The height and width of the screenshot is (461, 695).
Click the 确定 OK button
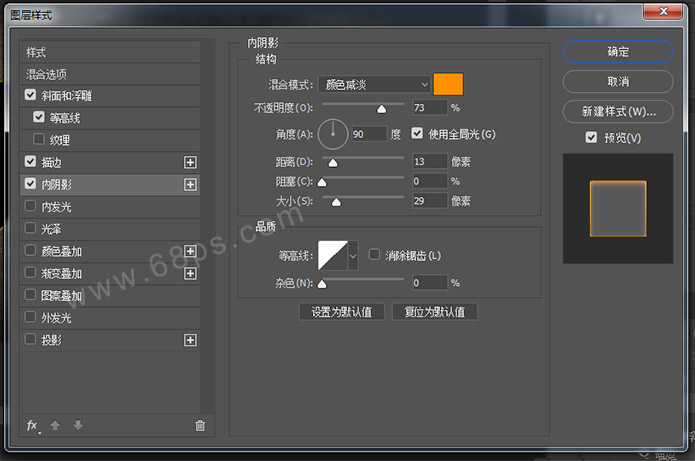pos(618,52)
